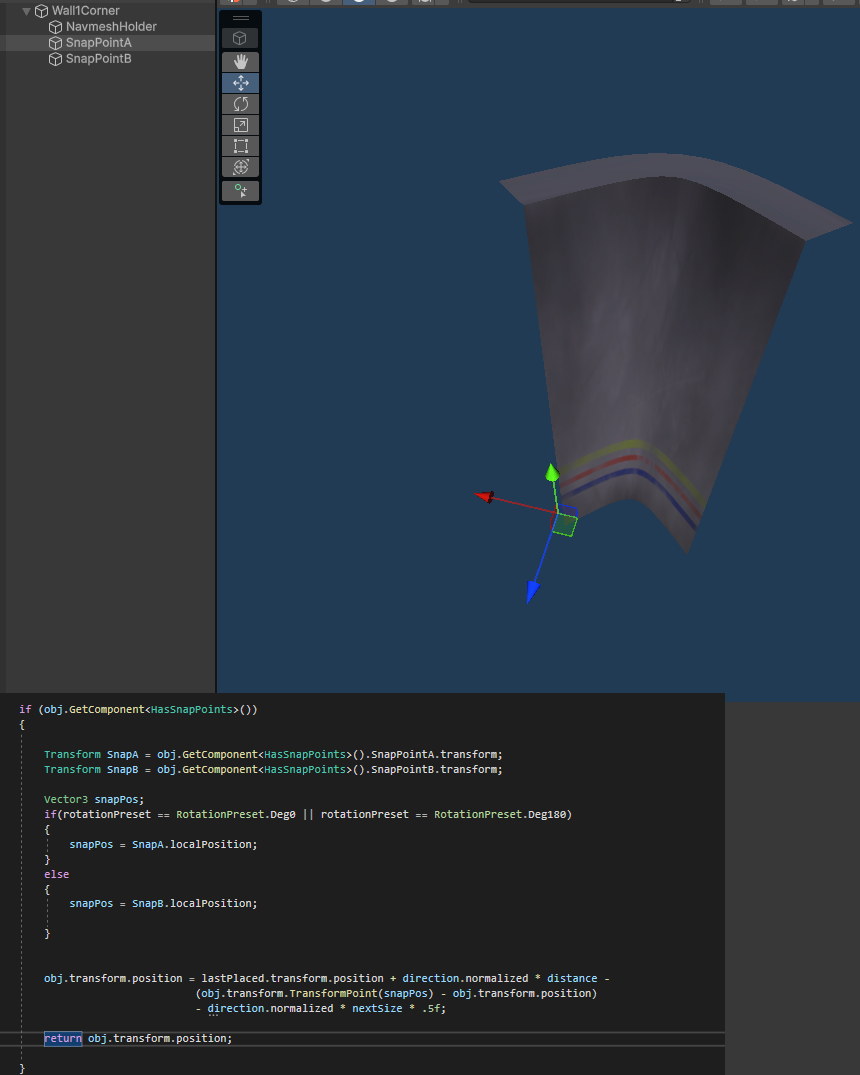Image resolution: width=860 pixels, height=1075 pixels.
Task: Select the Hand view tool
Action: coord(240,62)
